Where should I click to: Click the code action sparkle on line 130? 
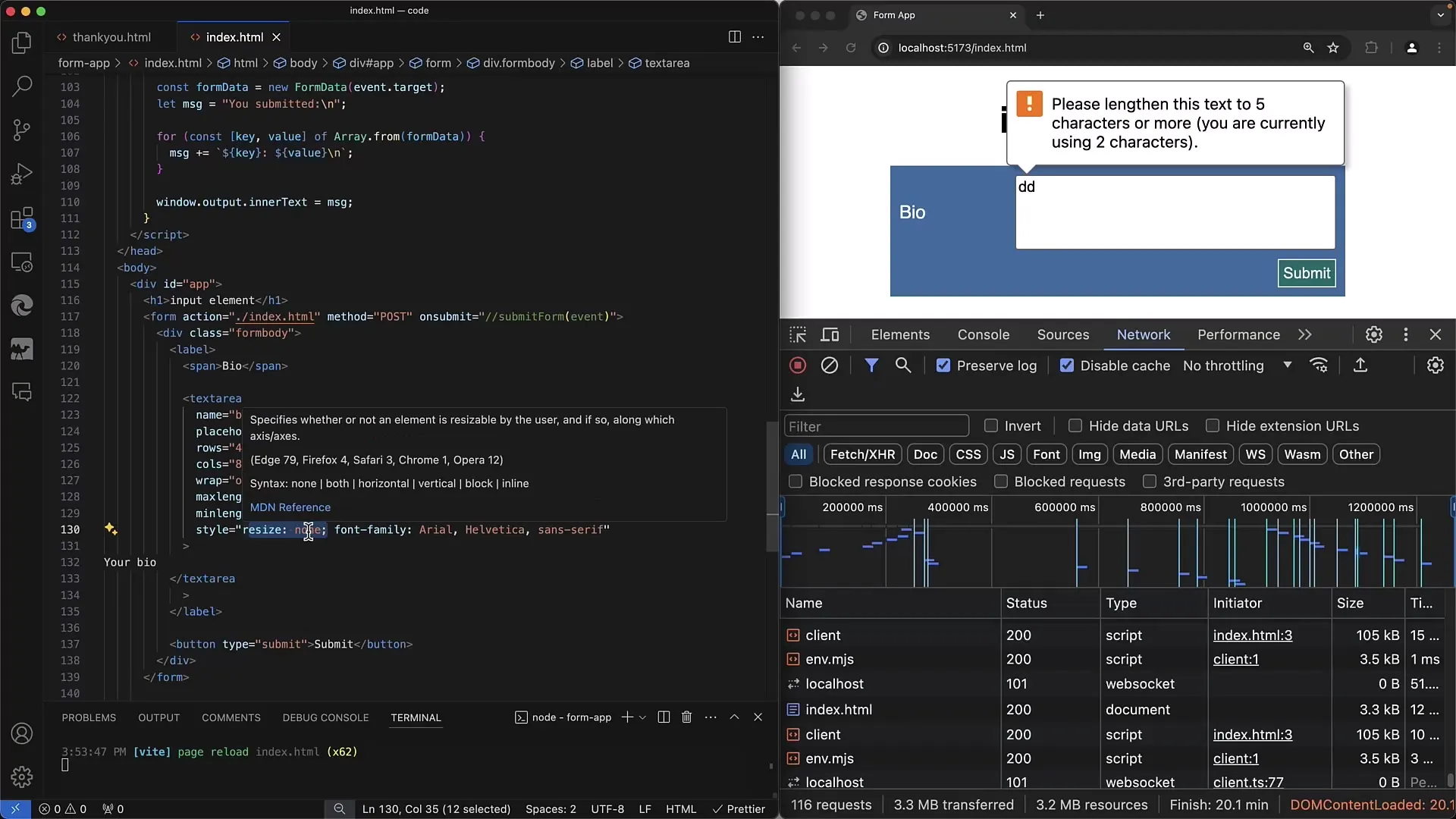point(111,529)
